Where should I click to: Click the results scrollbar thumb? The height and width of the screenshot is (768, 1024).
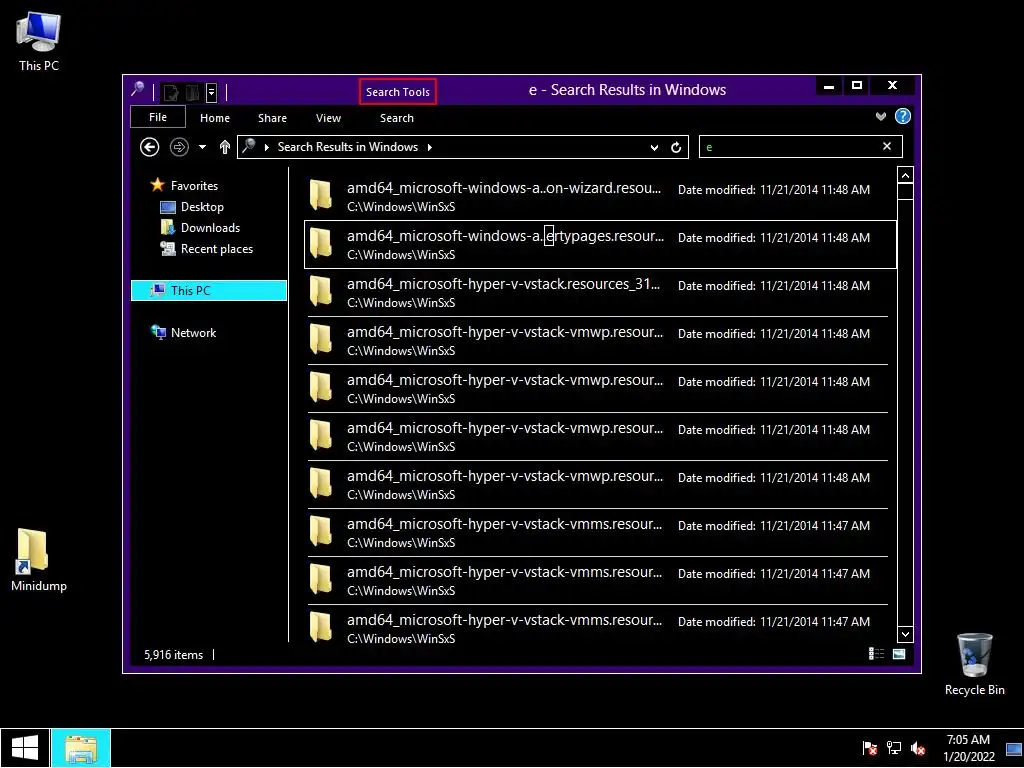point(905,192)
